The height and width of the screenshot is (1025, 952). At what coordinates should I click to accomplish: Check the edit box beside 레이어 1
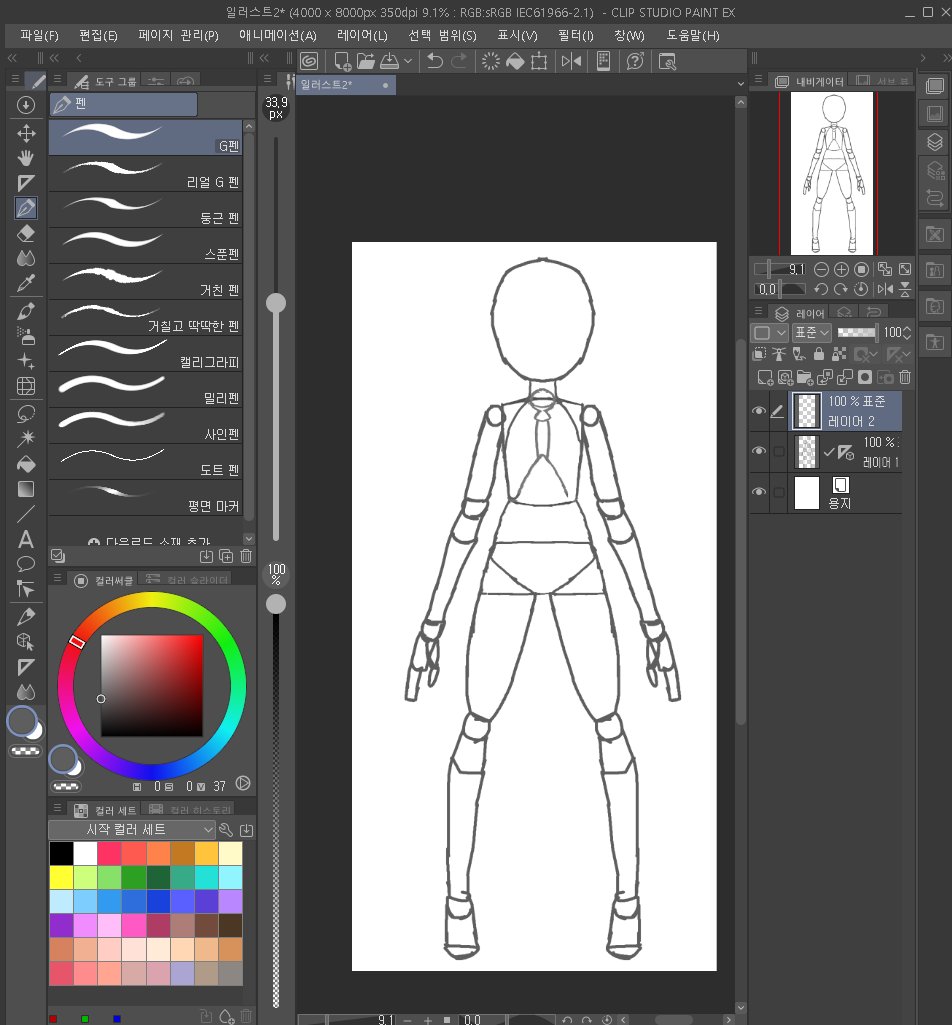pyautogui.click(x=779, y=451)
